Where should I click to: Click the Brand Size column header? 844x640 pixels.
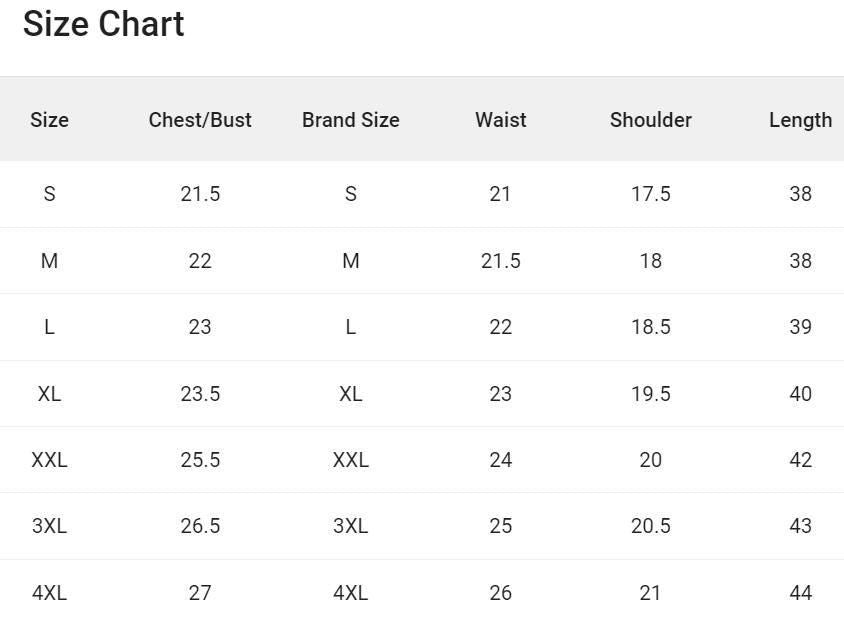350,120
